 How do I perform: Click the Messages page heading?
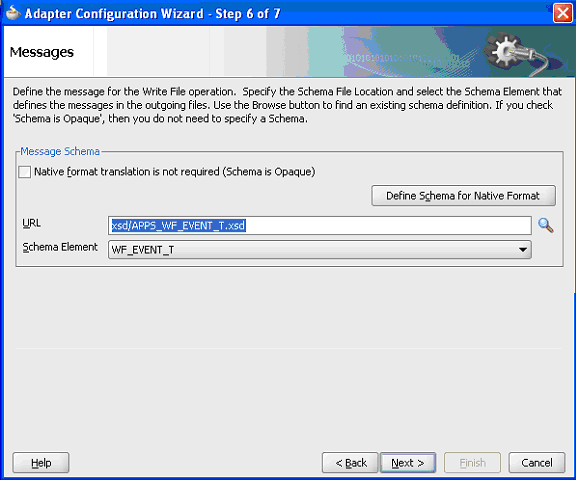42,52
